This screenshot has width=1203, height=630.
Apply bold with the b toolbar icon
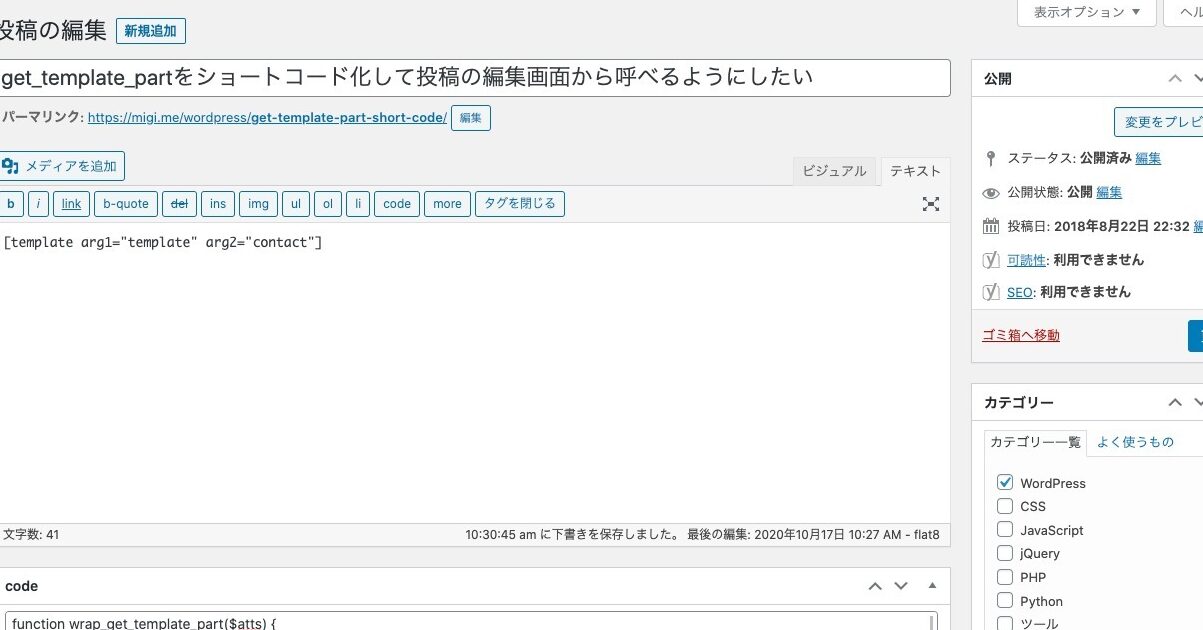[10, 203]
